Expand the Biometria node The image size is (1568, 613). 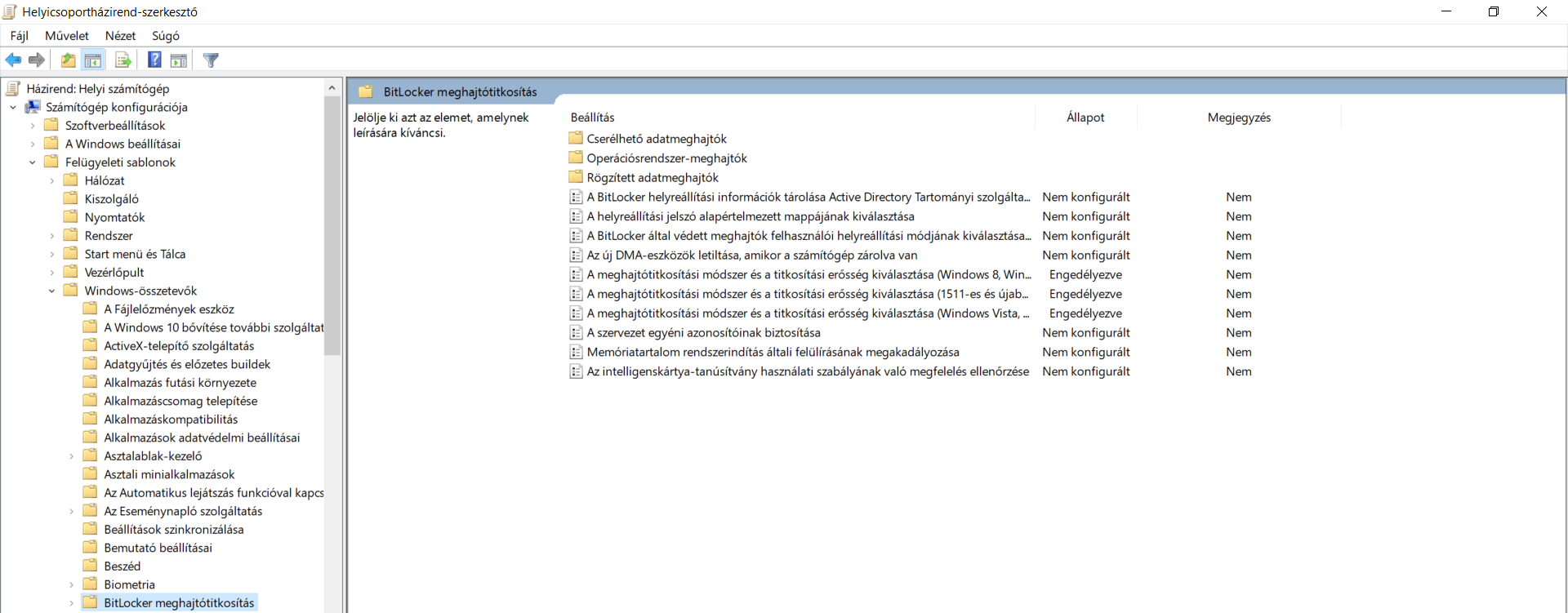click(x=72, y=584)
